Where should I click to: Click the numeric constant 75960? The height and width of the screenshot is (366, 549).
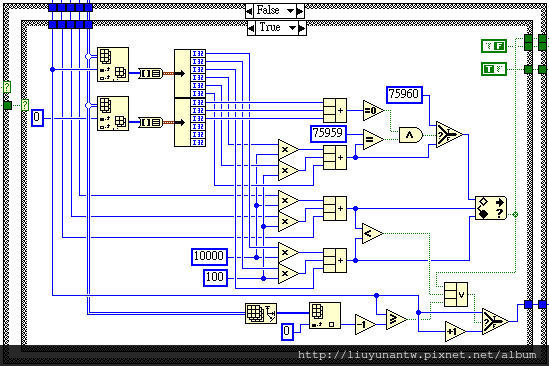[x=404, y=95]
